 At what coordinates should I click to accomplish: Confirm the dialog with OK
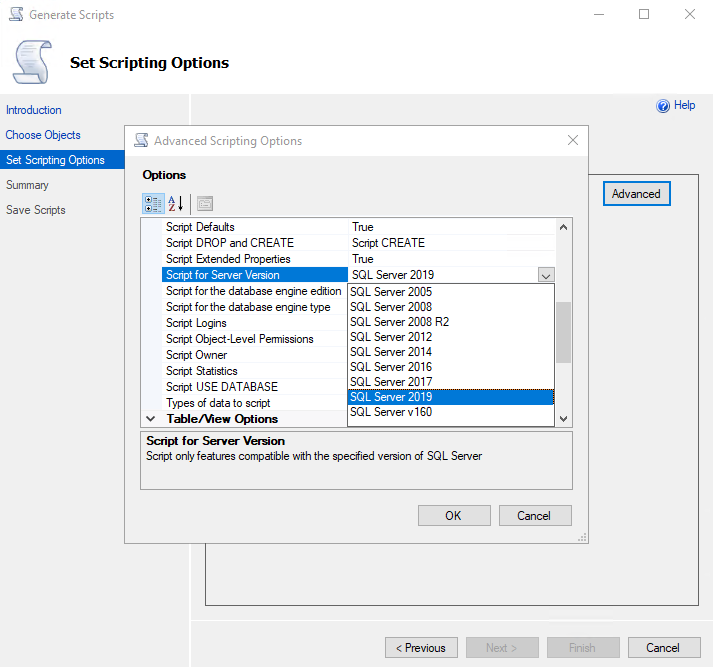[x=454, y=516]
